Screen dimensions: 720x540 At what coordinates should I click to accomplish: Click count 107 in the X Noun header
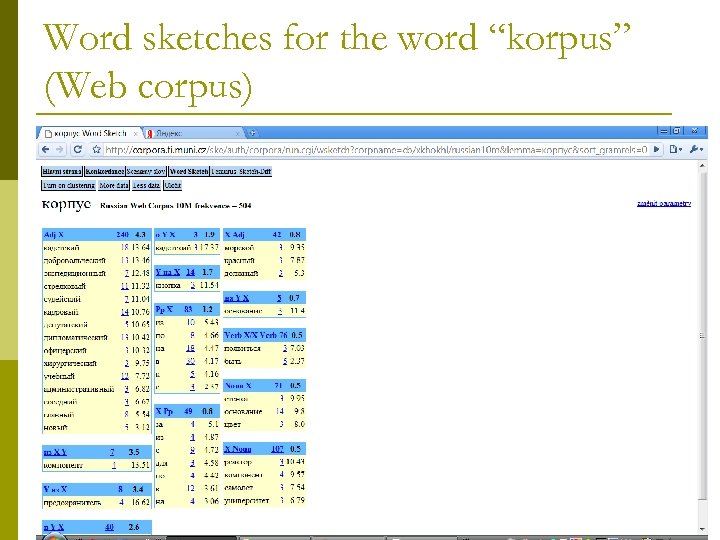click(277, 449)
